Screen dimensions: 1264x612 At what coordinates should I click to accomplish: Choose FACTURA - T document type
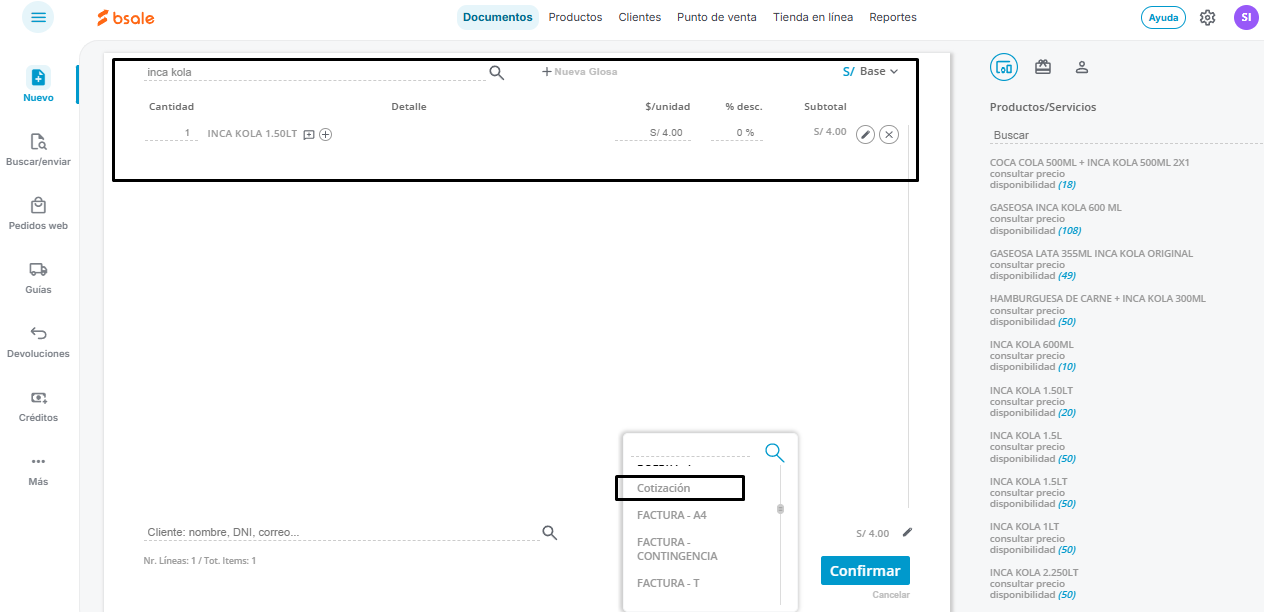click(x=668, y=583)
